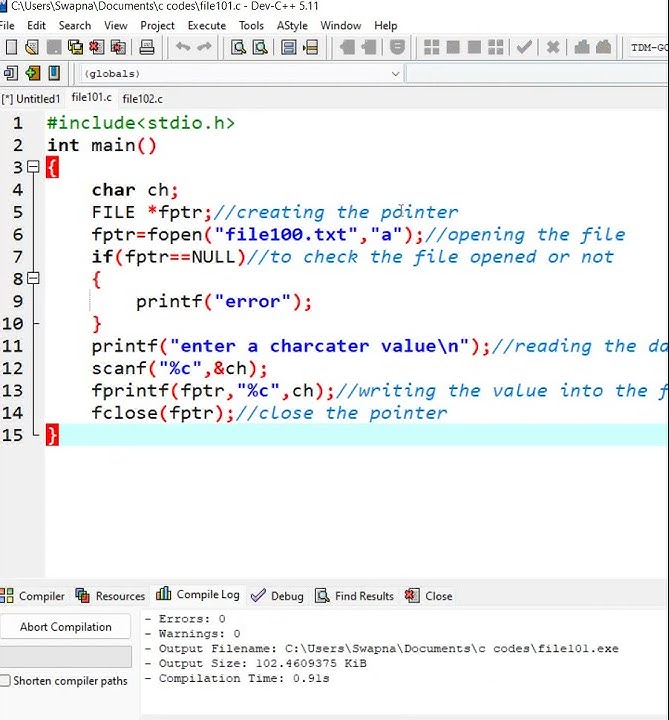The image size is (669, 720).
Task: Click line number 12 in the gutter
Action: (12, 368)
